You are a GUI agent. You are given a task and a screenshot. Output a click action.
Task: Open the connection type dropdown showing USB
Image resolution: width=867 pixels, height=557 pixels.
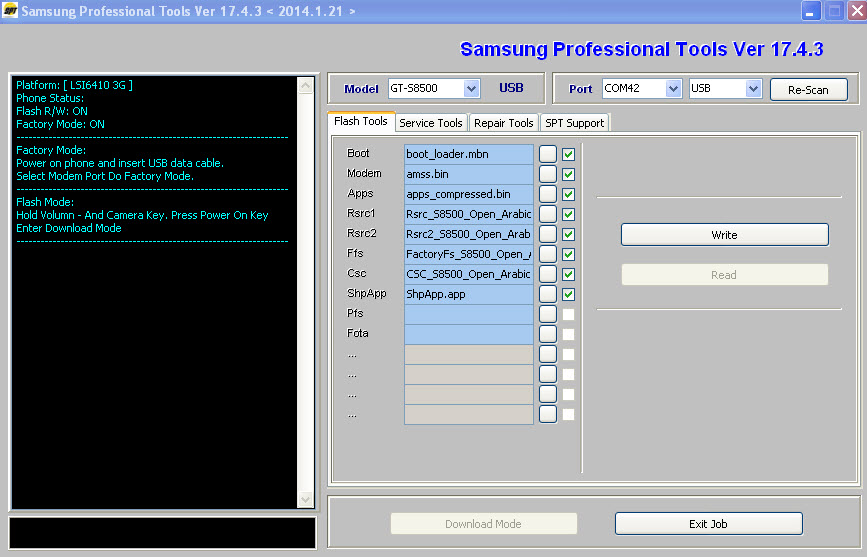point(725,89)
